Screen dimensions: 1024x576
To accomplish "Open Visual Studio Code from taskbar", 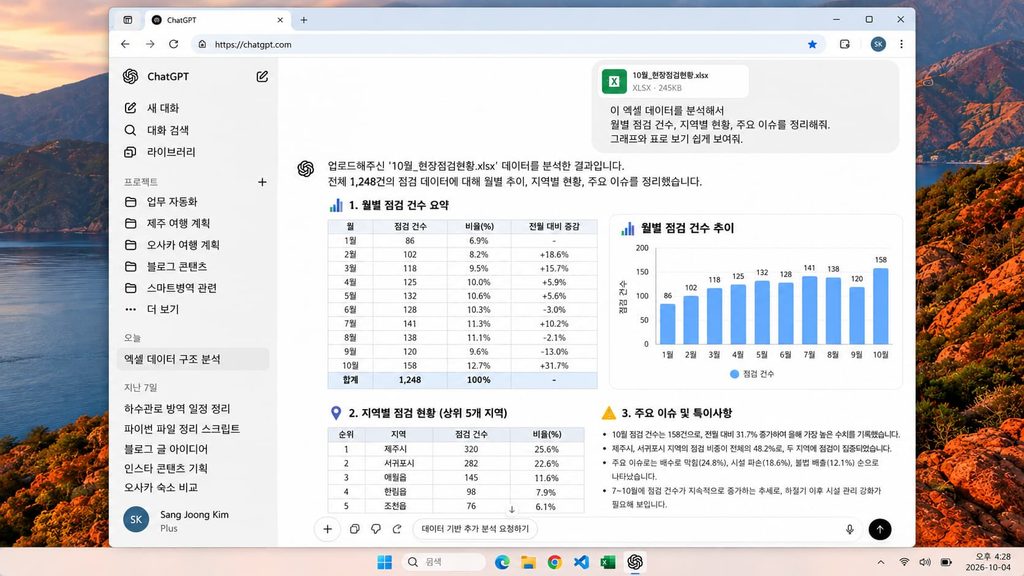I will [581, 562].
